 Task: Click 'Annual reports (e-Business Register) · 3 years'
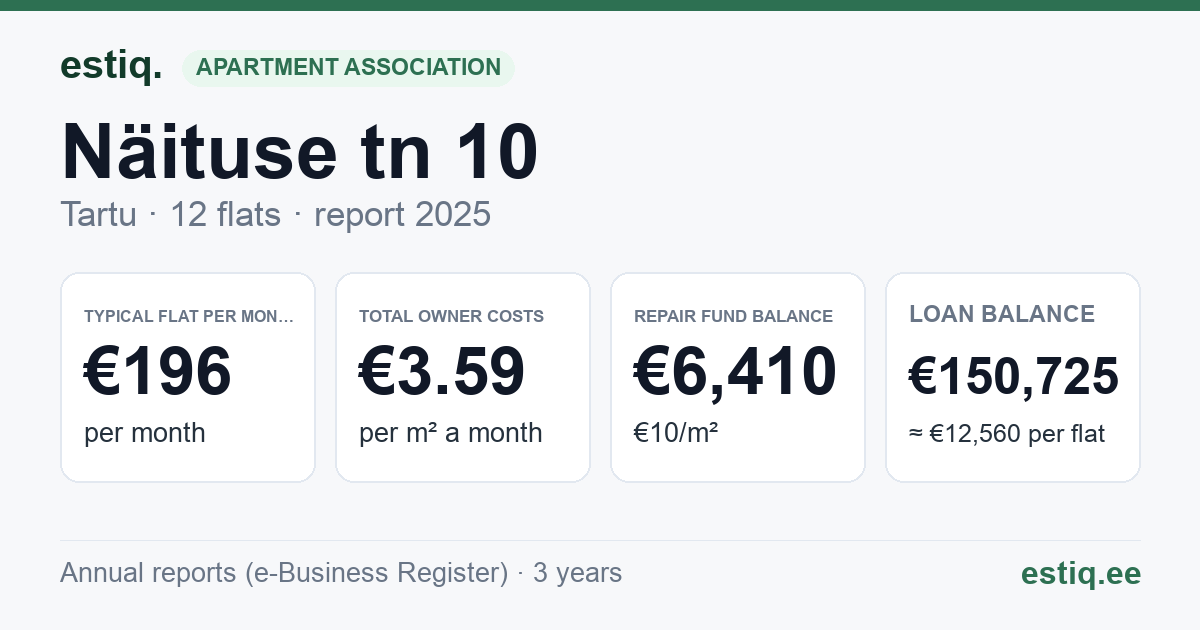pyautogui.click(x=341, y=573)
